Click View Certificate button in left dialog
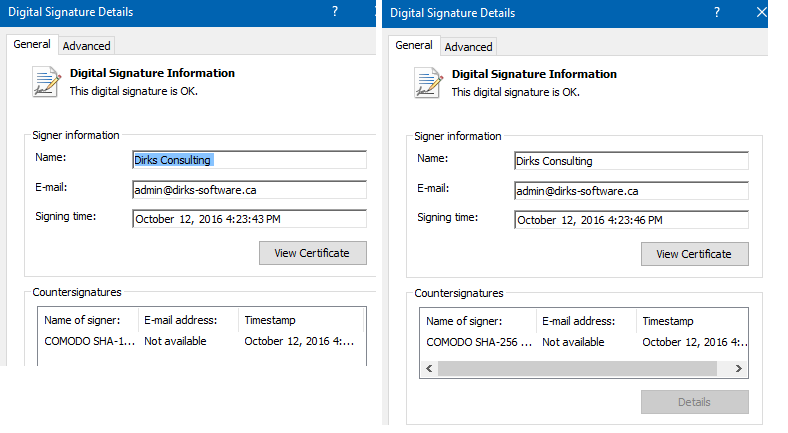Image resolution: width=788 pixels, height=433 pixels. pyautogui.click(x=313, y=253)
